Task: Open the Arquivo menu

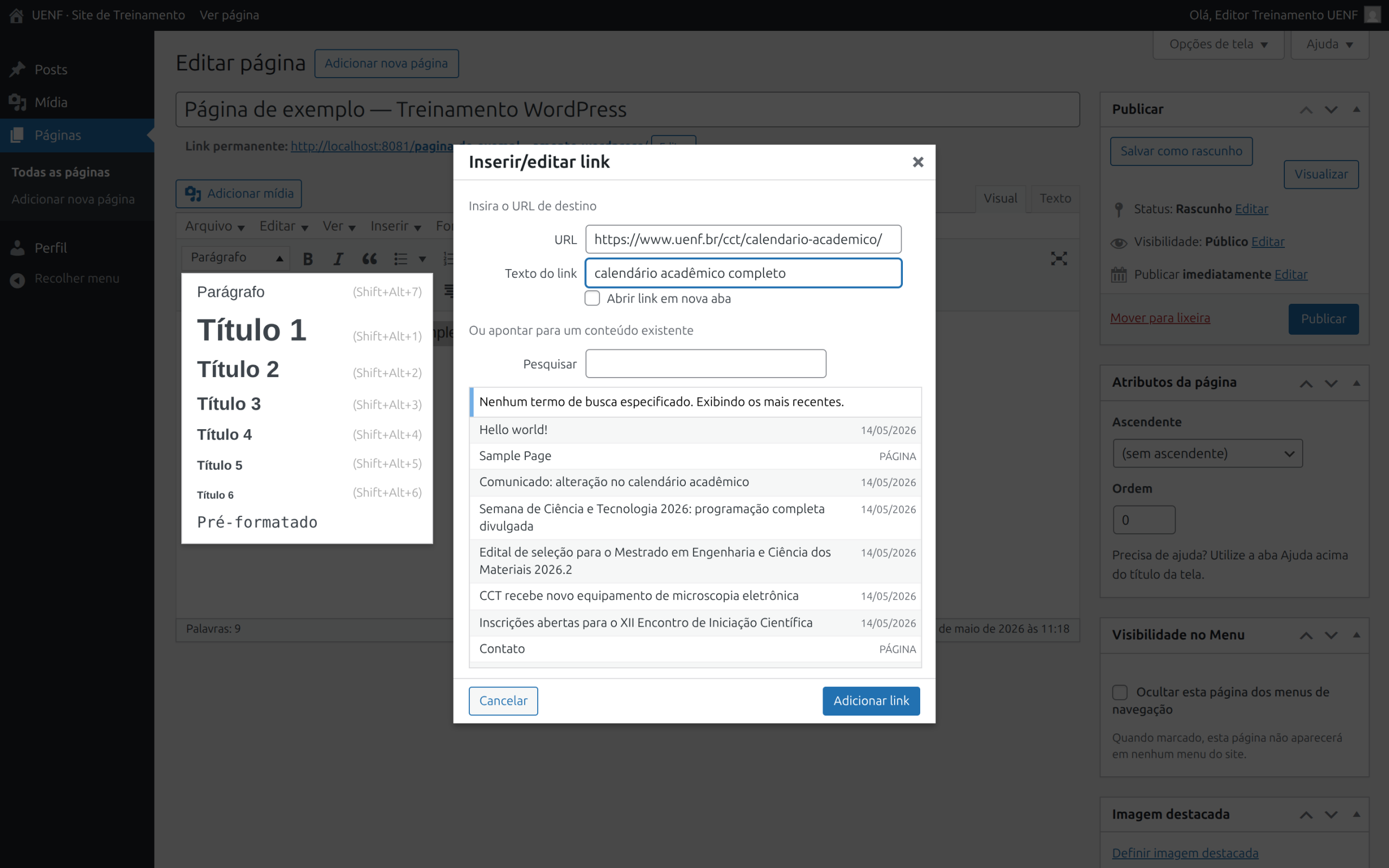Action: click(x=215, y=226)
